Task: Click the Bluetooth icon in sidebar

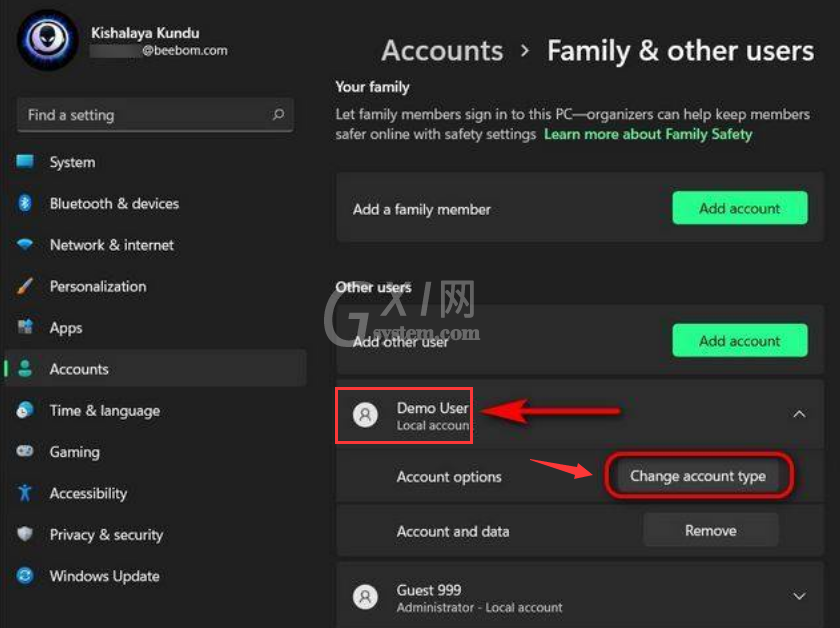Action: pos(25,203)
